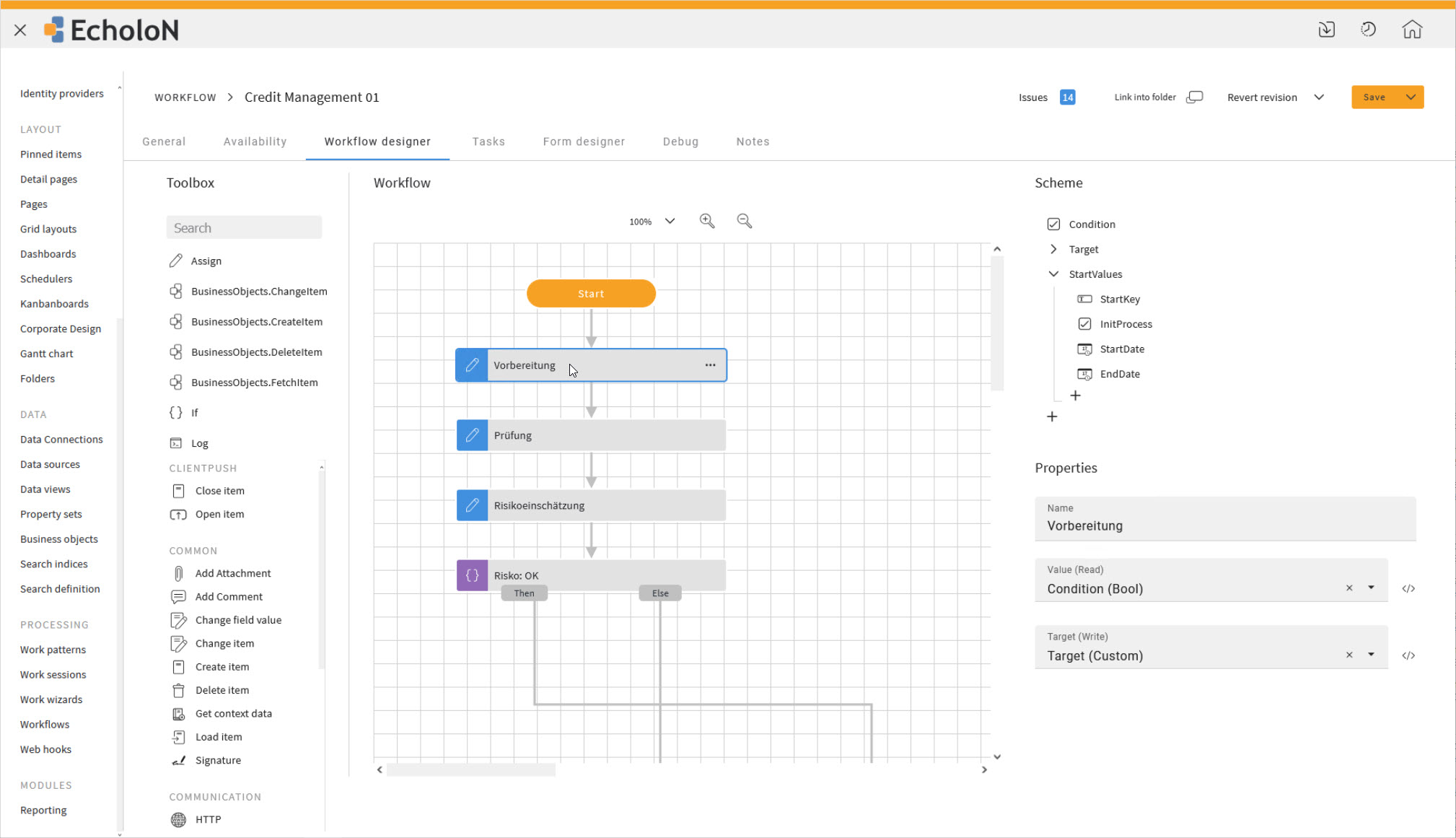Click the Toolbox Search input field

tap(244, 228)
